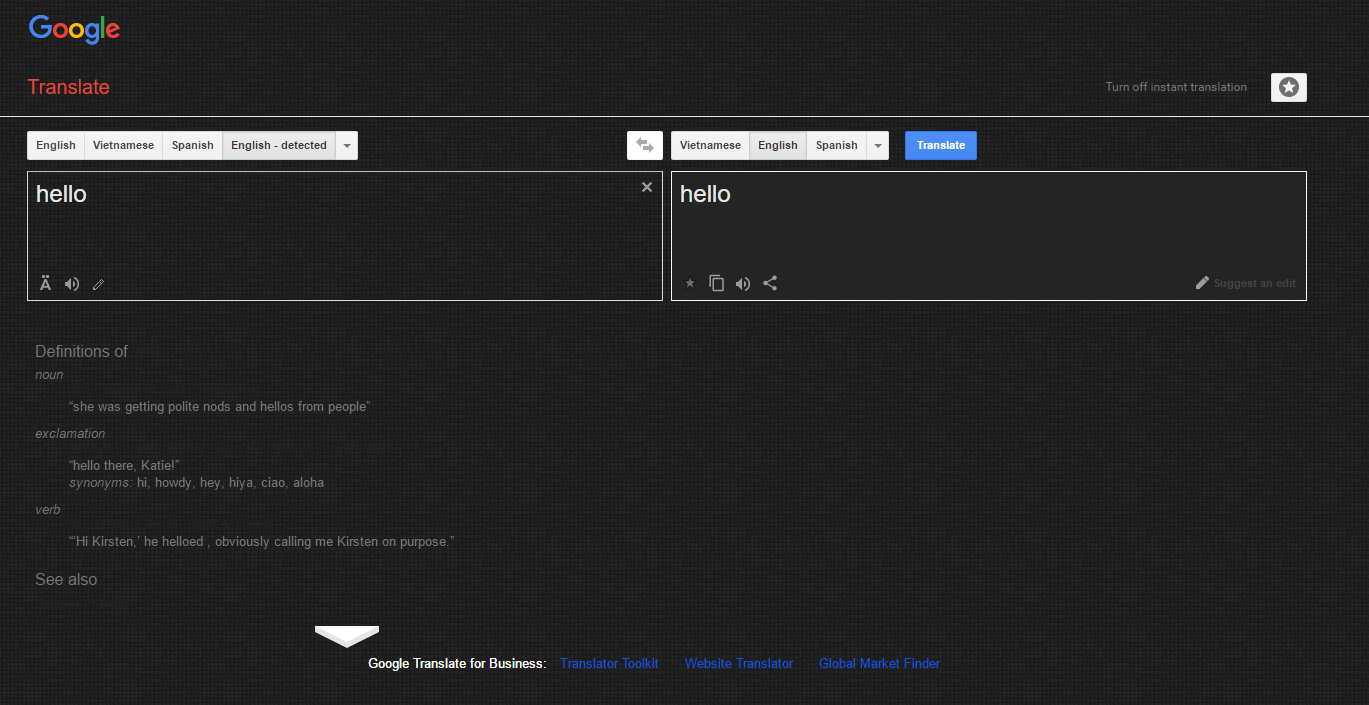The width and height of the screenshot is (1369, 705).
Task: Click the verb label
Action: tap(48, 510)
